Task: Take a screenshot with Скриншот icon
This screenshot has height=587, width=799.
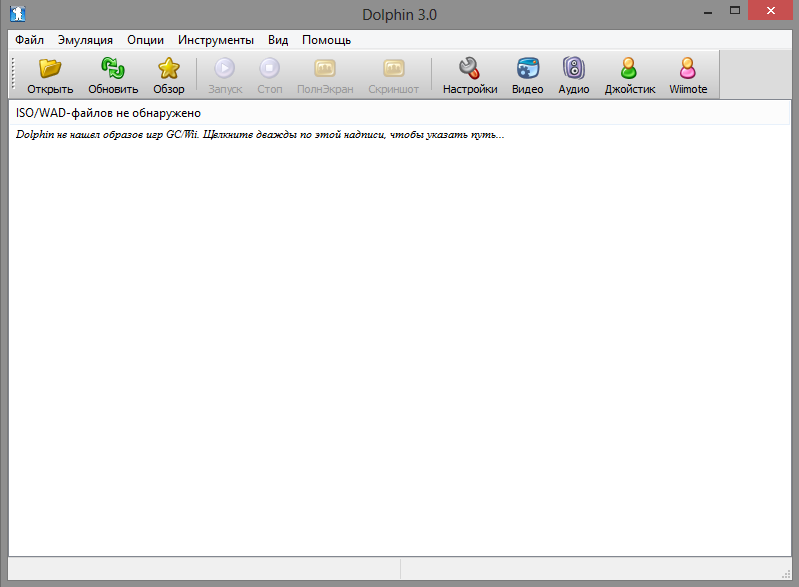Action: coord(393,68)
